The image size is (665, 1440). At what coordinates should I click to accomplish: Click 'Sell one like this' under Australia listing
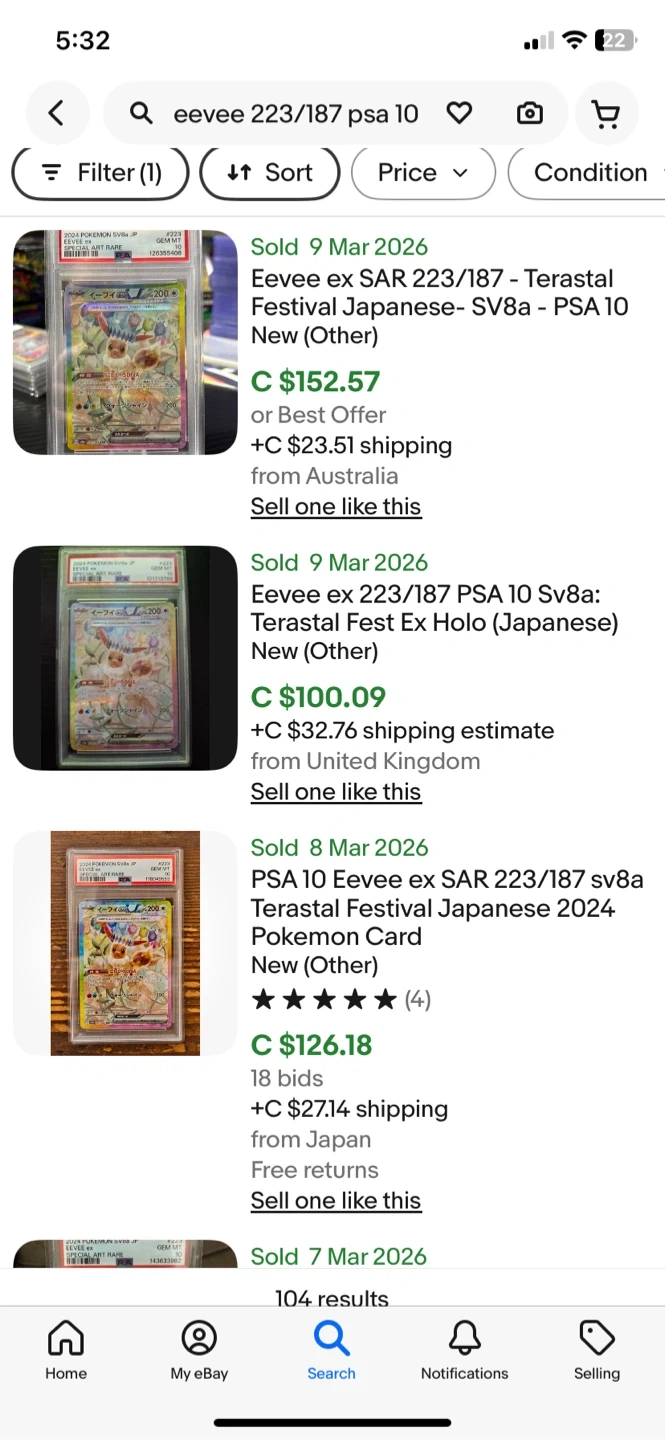pos(336,507)
